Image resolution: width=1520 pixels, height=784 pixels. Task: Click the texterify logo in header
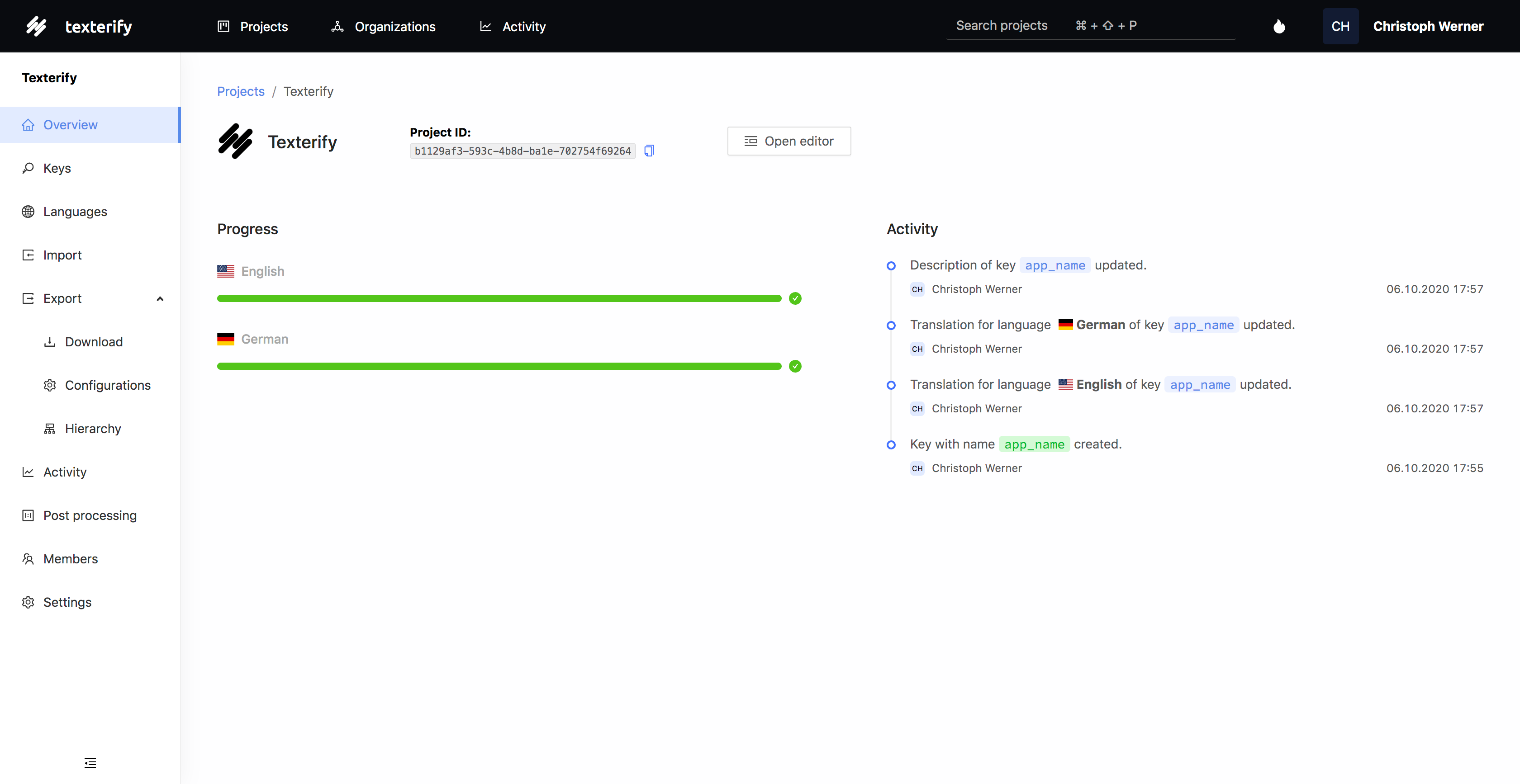pyautogui.click(x=79, y=27)
